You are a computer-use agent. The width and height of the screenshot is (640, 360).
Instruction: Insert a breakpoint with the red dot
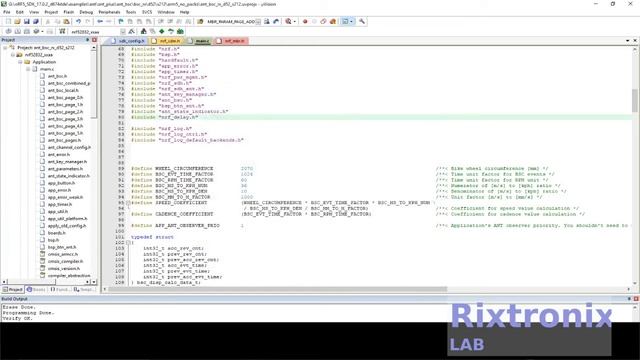pyautogui.click(x=305, y=21)
